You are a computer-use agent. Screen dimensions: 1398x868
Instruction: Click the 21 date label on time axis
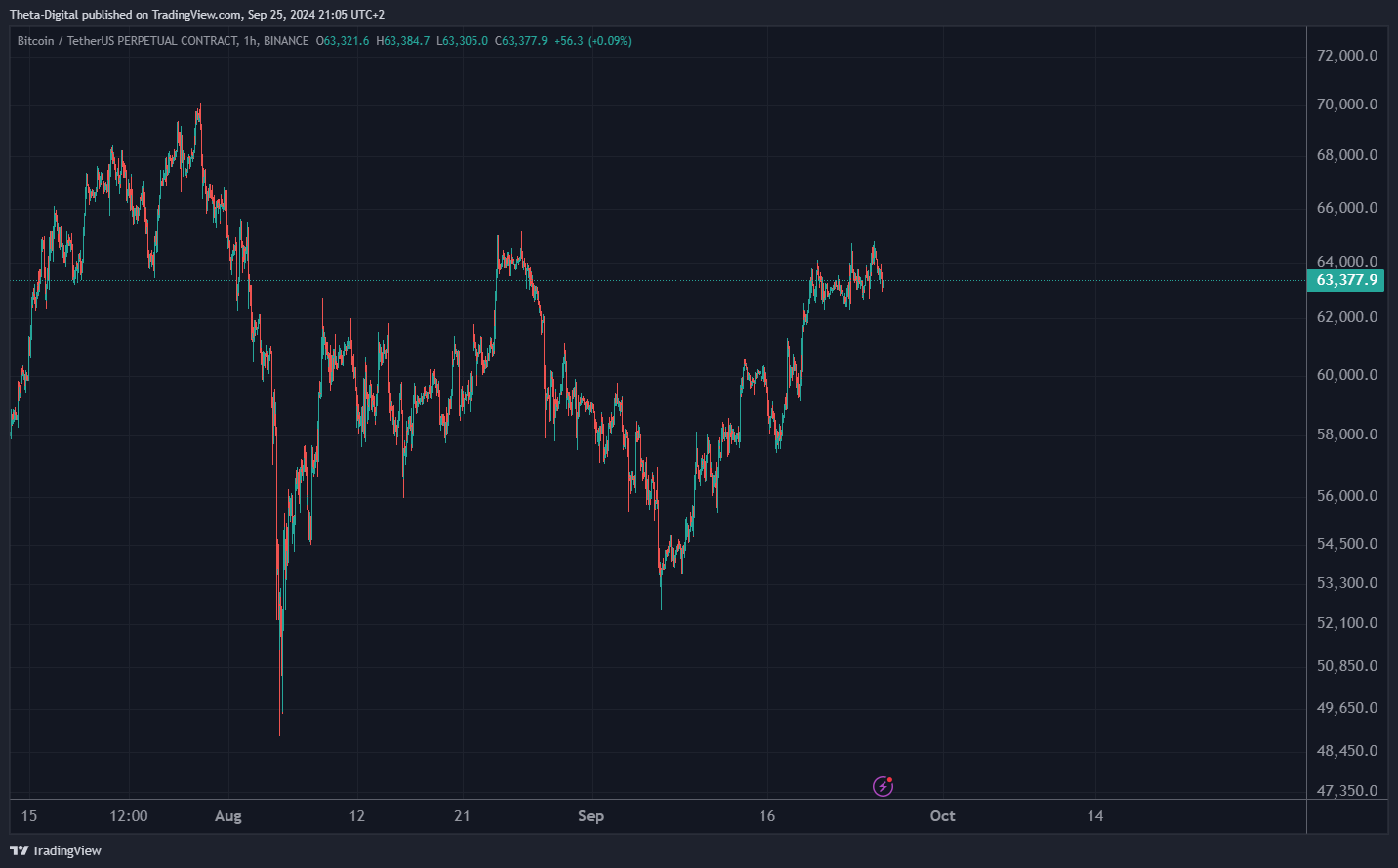462,816
